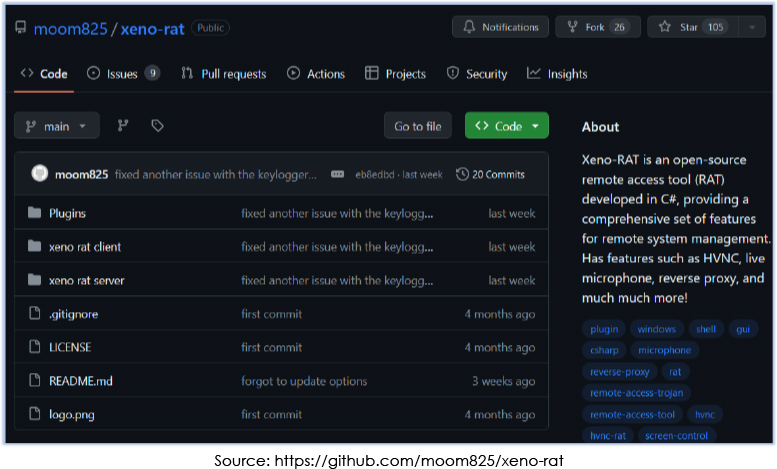This screenshot has height=469, width=777.
Task: Click the Notifications bell button
Action: pyautogui.click(x=500, y=27)
